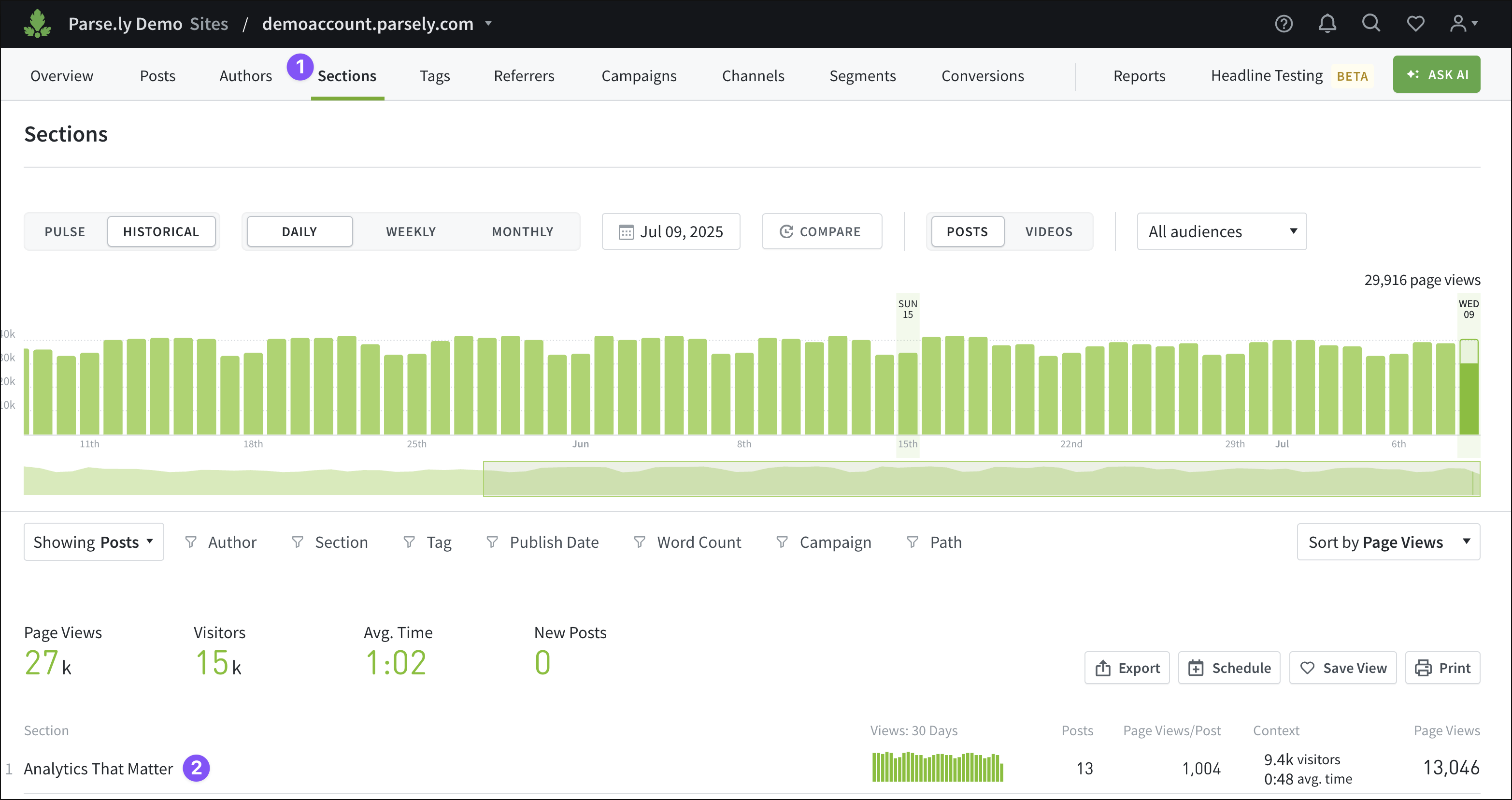
Task: Select the PULSE view toggle
Action: (65, 231)
